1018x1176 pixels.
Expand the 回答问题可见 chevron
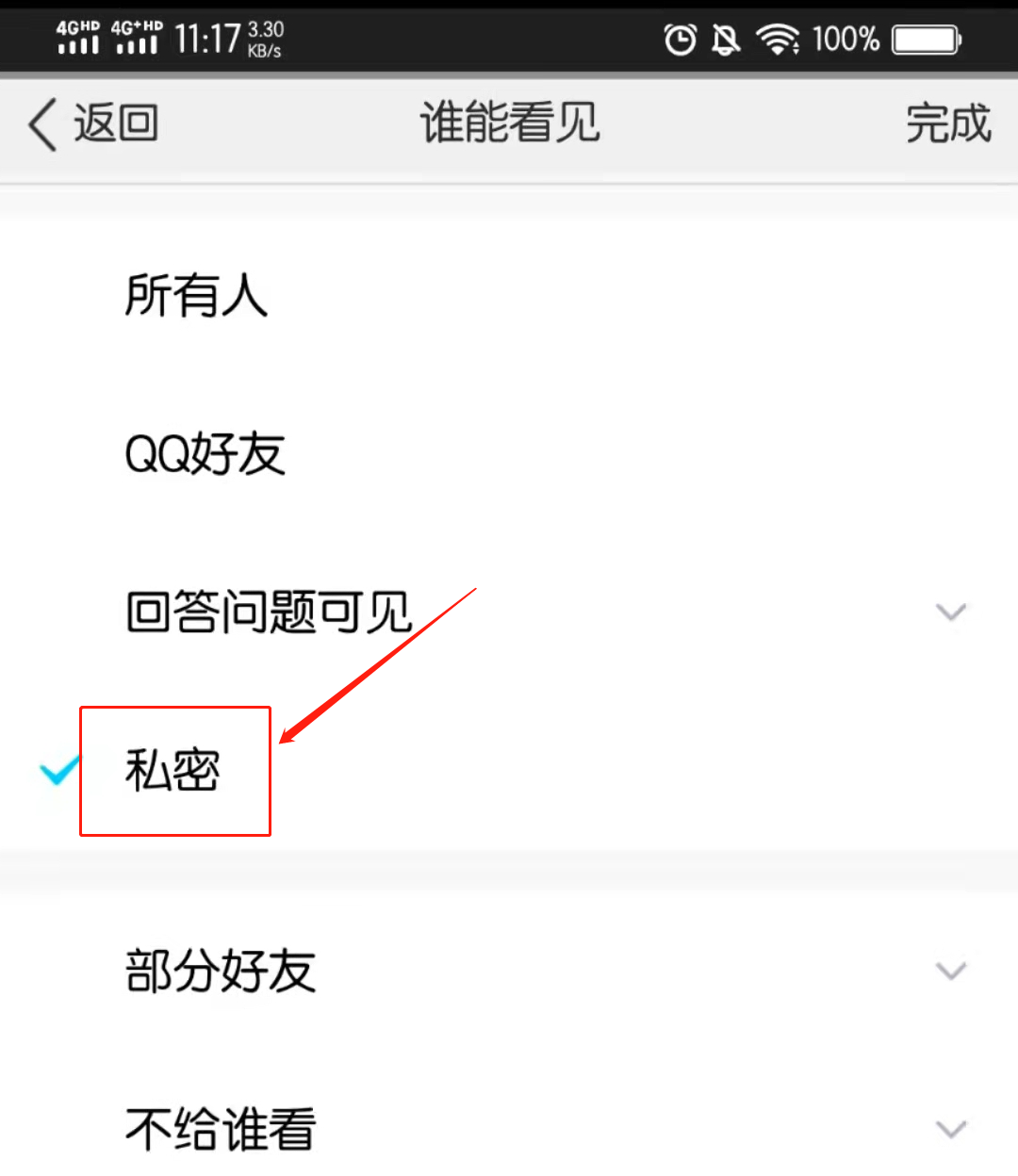tap(951, 612)
